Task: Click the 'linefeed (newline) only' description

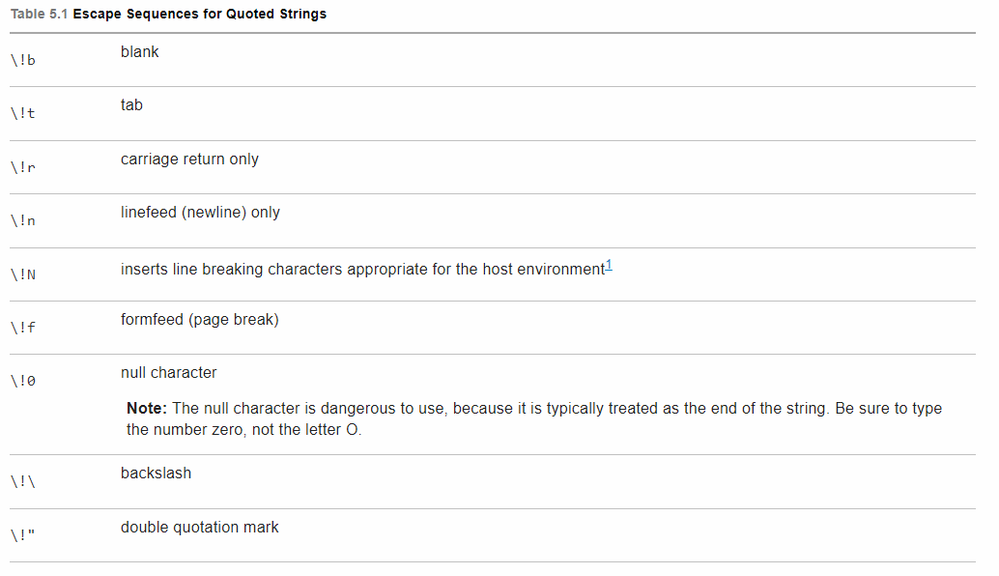Action: [200, 212]
